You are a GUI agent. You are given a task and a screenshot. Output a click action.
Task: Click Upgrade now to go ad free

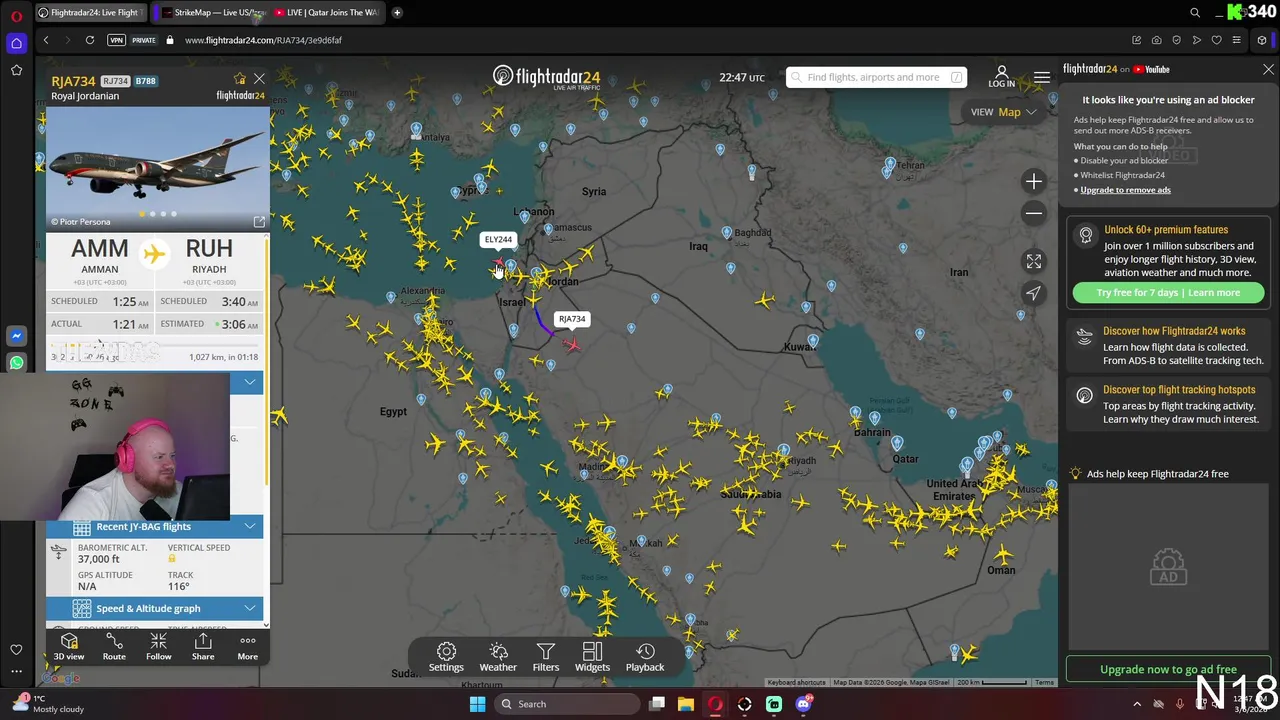1168,669
